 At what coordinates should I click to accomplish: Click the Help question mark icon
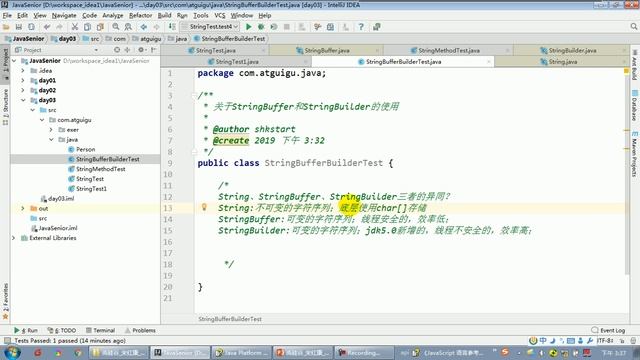(x=361, y=27)
